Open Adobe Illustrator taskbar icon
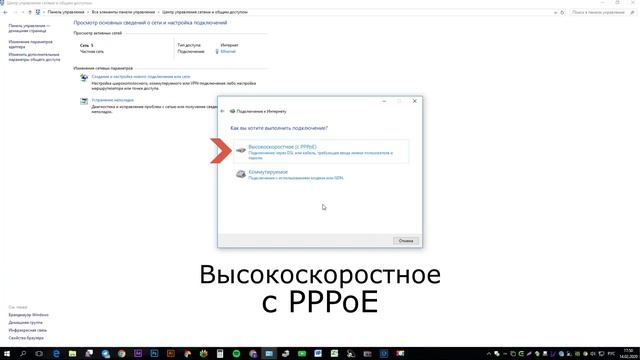 [171, 353]
